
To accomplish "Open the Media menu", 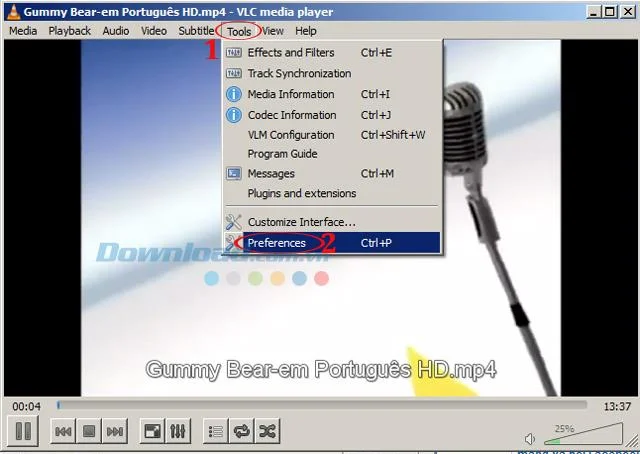I will click(x=23, y=31).
